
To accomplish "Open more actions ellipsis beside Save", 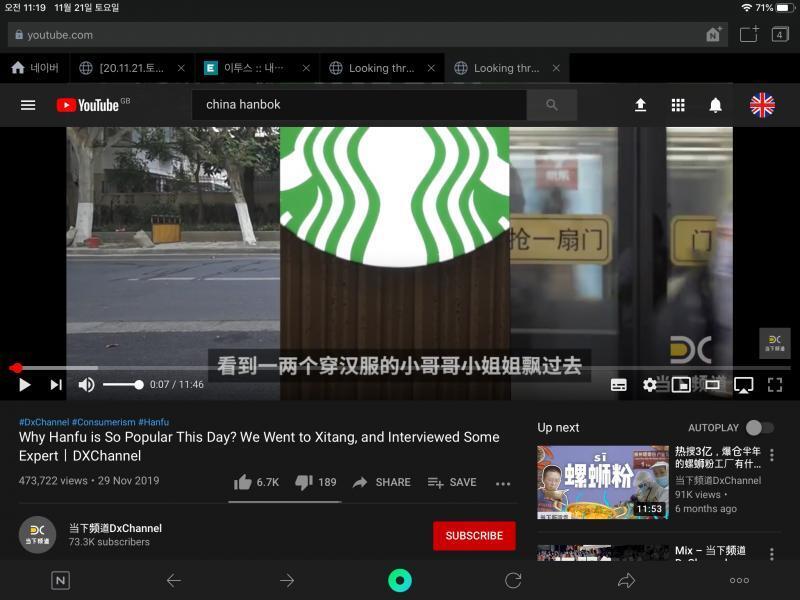I will [503, 483].
